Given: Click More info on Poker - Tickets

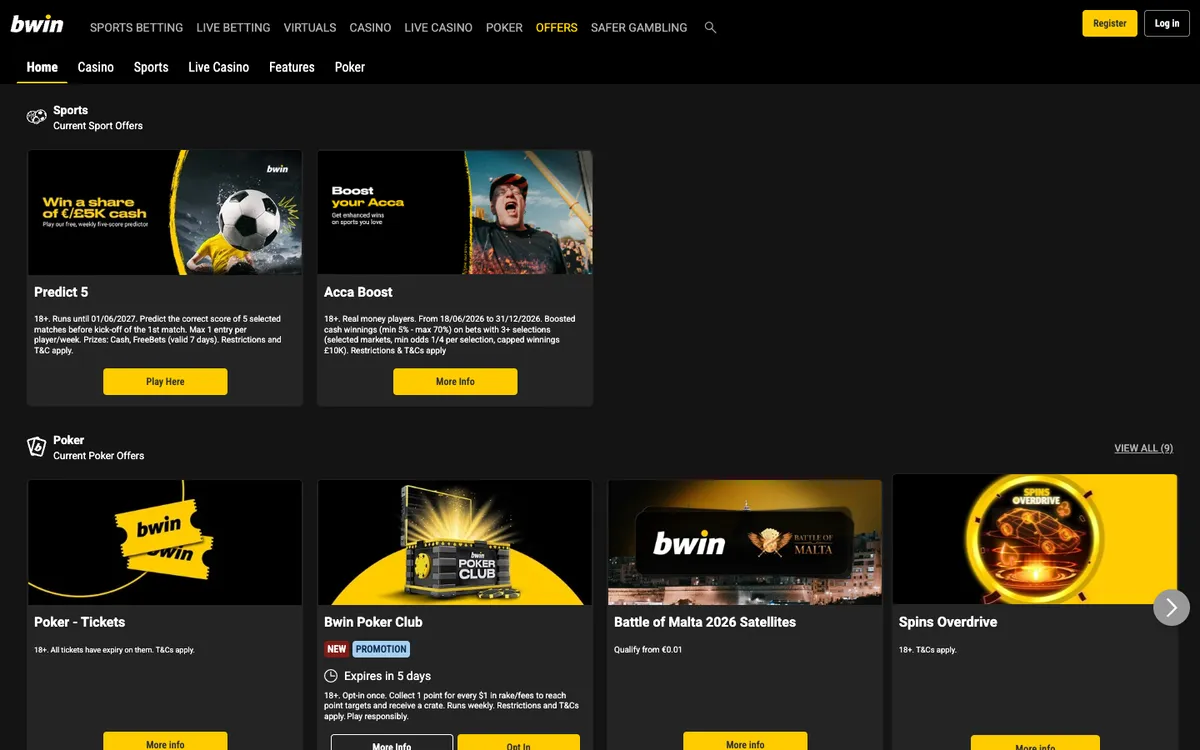Looking at the screenshot, I should point(165,742).
